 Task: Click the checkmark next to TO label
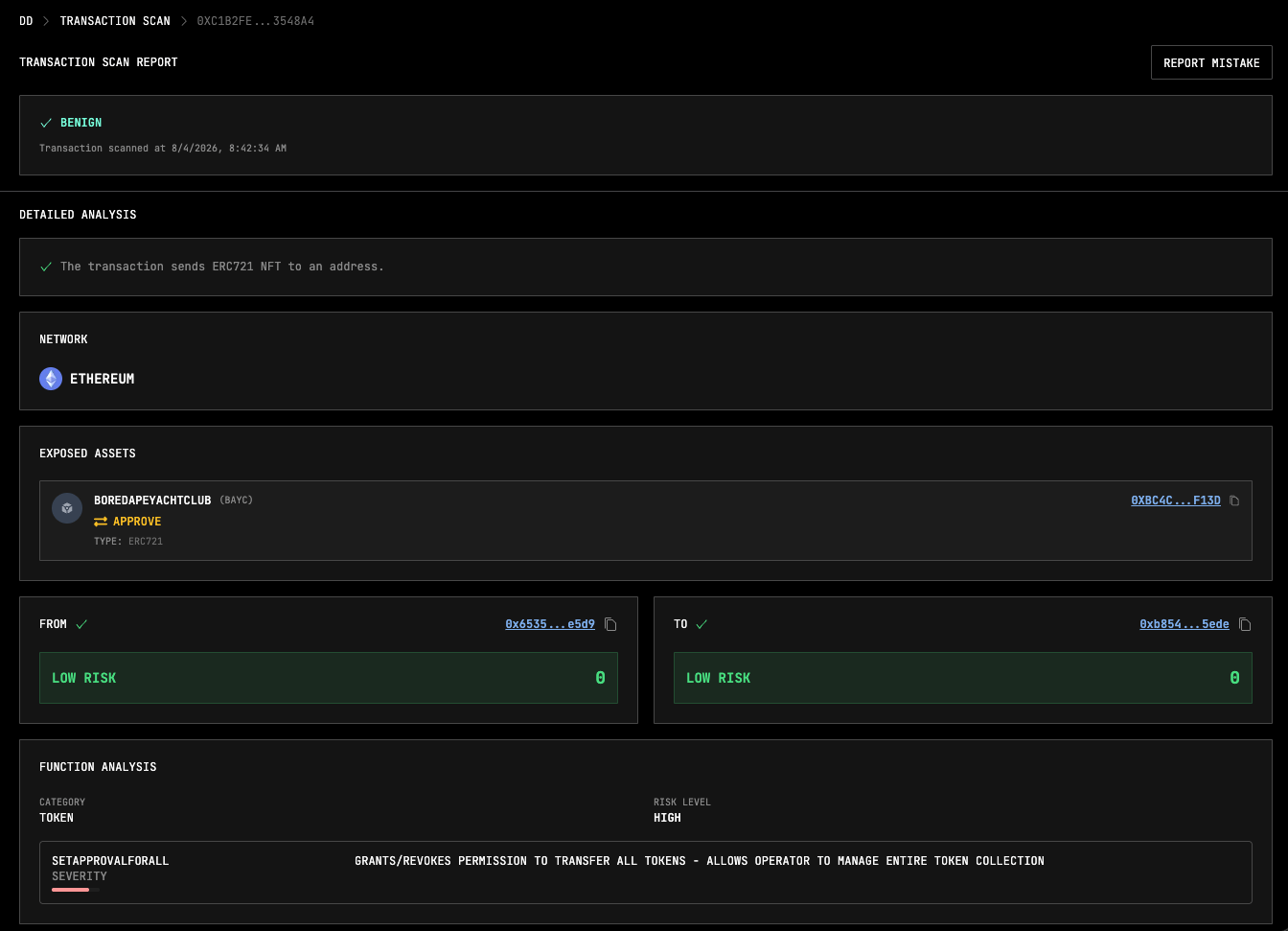[701, 624]
